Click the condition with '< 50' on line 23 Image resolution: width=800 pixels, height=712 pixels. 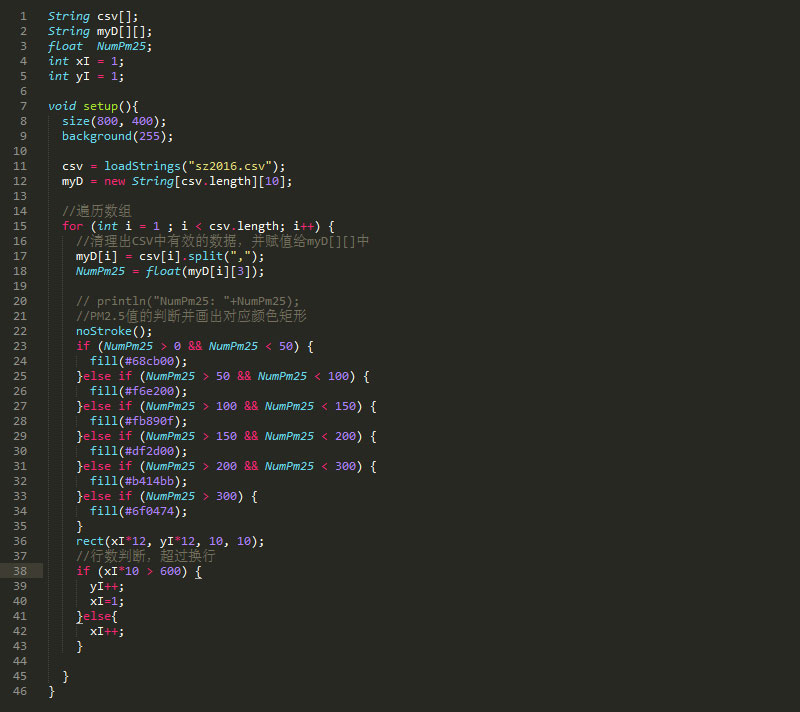(x=194, y=346)
